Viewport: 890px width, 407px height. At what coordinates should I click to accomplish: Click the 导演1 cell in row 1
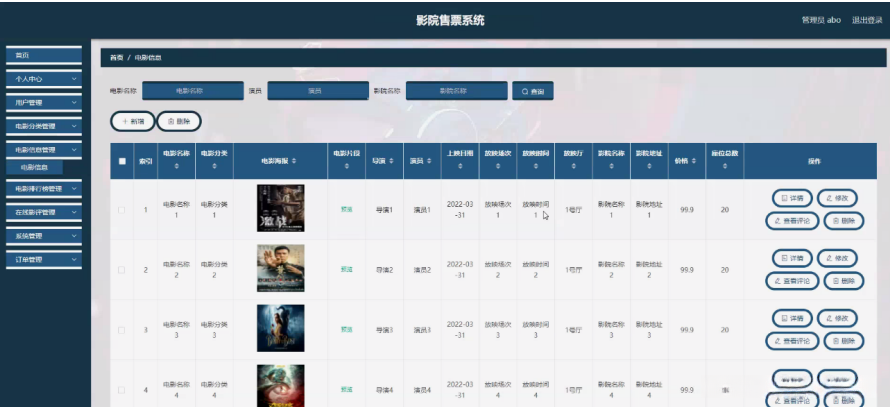pyautogui.click(x=384, y=210)
